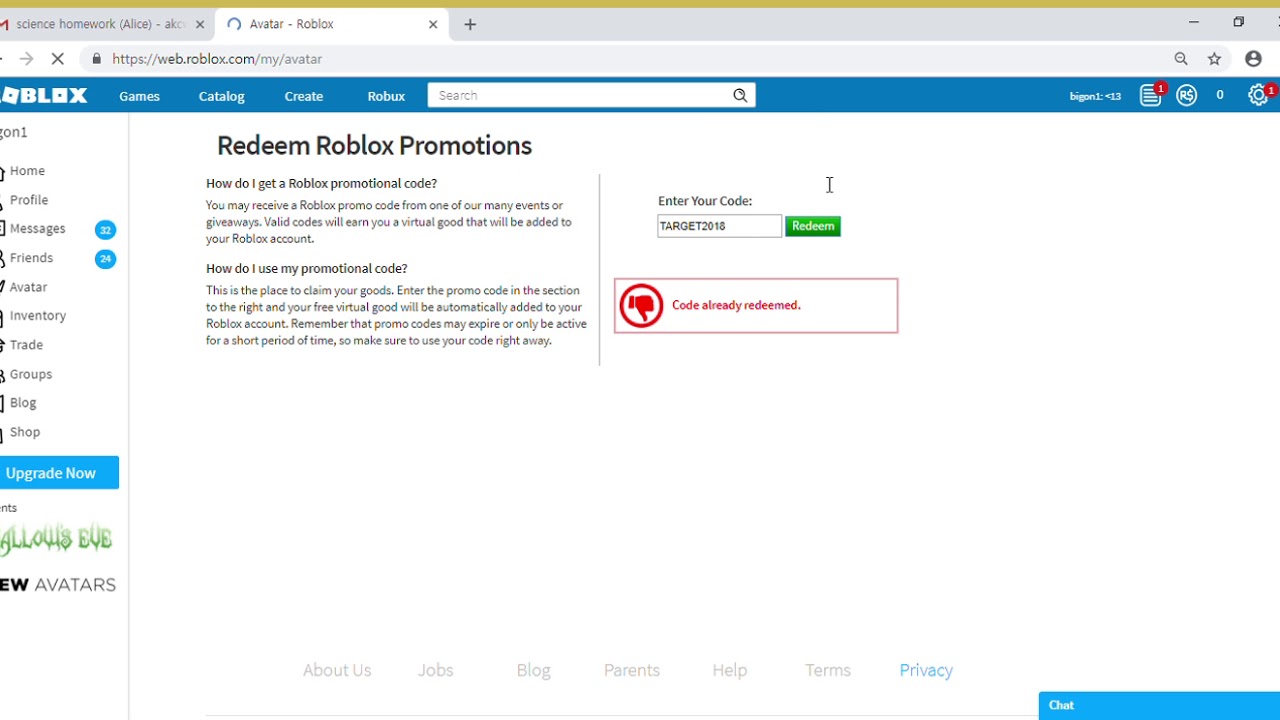Viewport: 1280px width, 720px height.
Task: Close the Avatar - Roblox tab
Action: coord(433,24)
